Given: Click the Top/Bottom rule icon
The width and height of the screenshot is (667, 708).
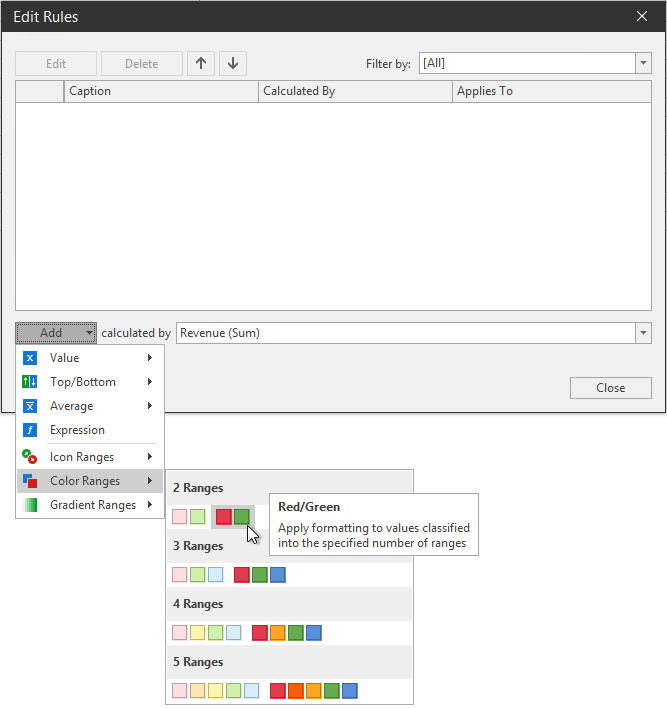Looking at the screenshot, I should point(30,382).
